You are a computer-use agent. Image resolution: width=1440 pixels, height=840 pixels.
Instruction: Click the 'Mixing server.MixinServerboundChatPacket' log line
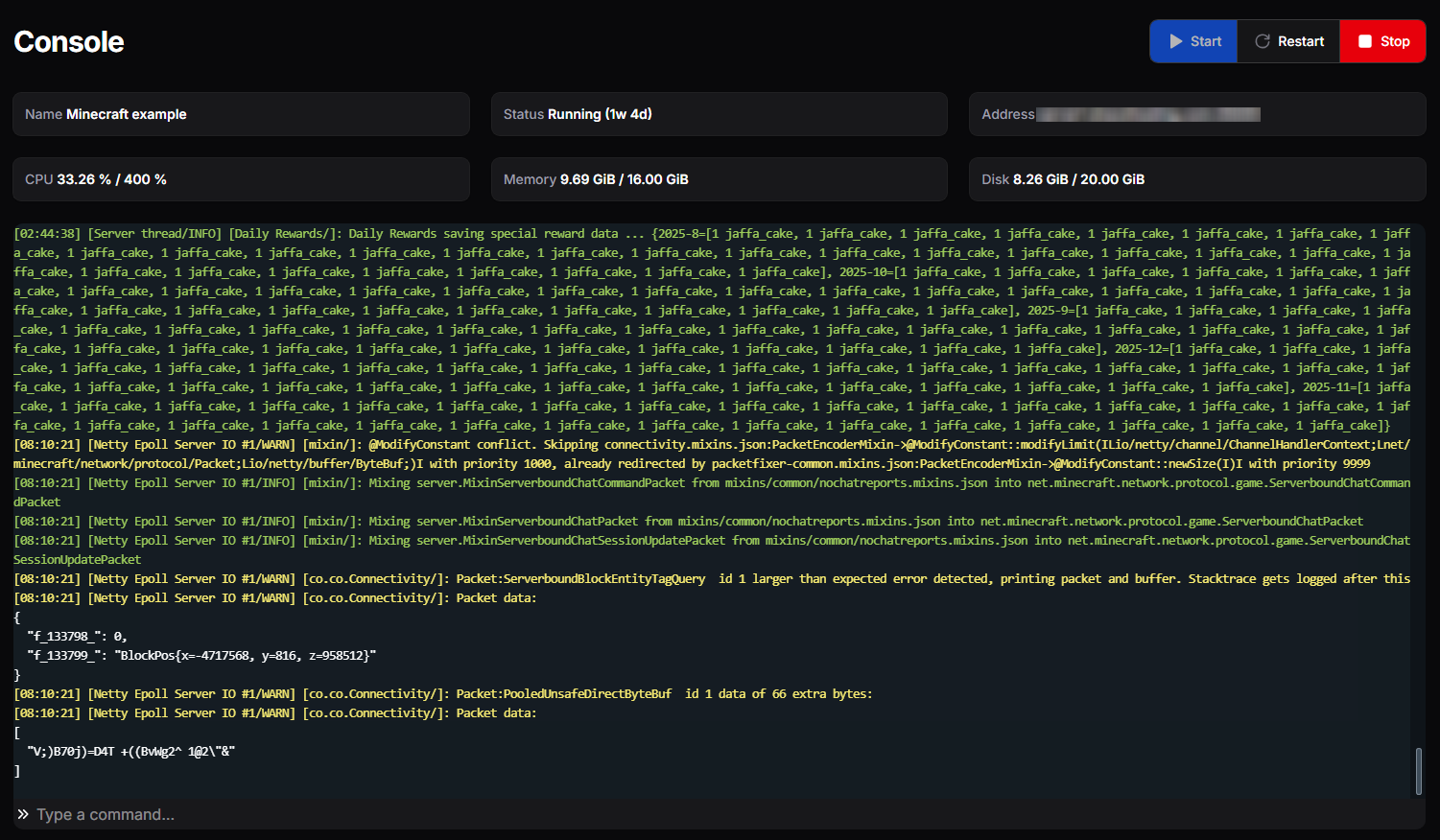coord(688,521)
